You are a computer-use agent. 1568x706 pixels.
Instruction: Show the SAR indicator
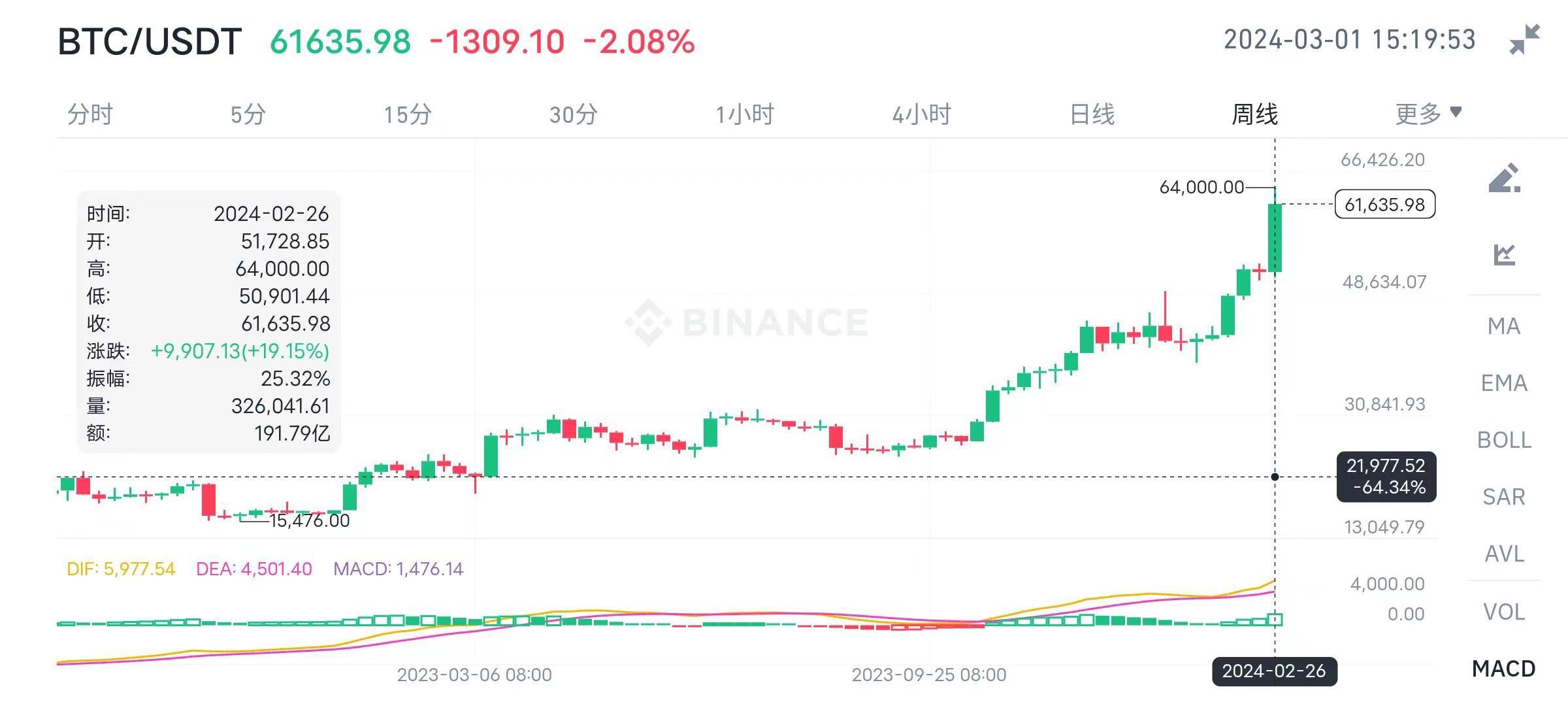click(x=1504, y=497)
